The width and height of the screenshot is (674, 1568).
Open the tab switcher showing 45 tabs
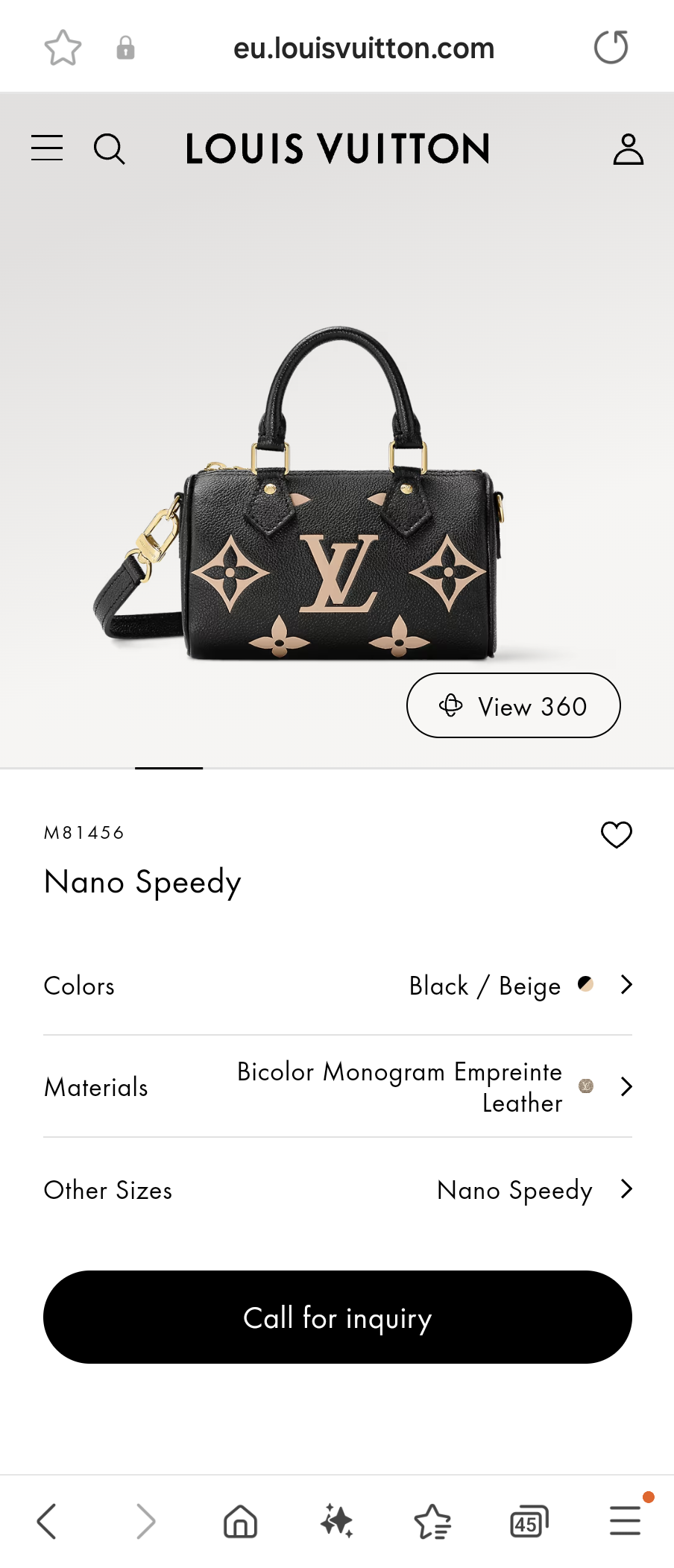[529, 1521]
